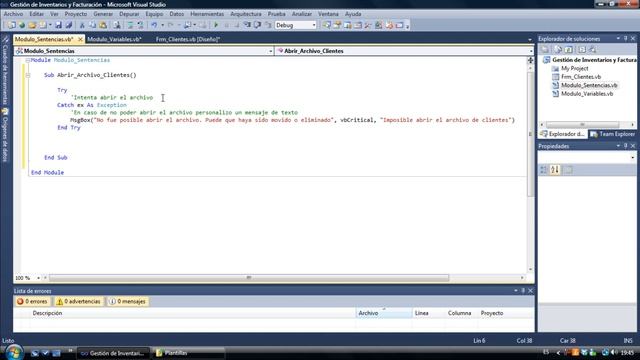The image size is (640, 360).
Task: Collapse the Module Modulo_Sentencias code region
Action: [28, 60]
